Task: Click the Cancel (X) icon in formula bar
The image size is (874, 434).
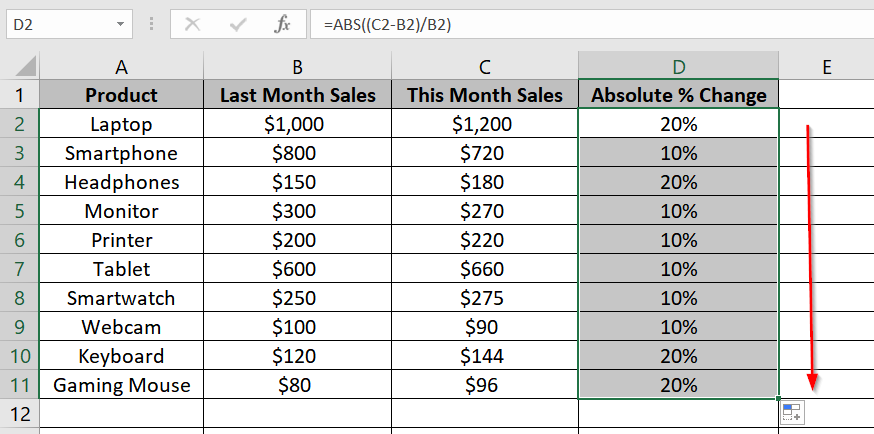Action: point(192,25)
